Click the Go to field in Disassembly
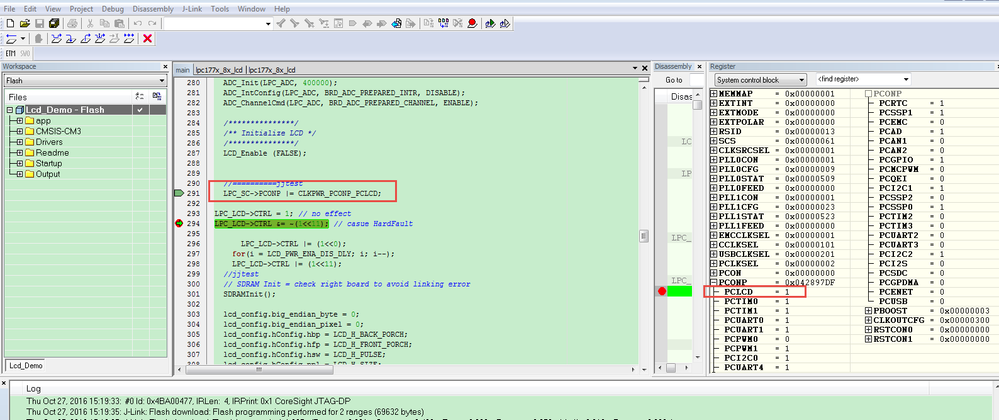Viewport: 999px width, 420px height. click(696, 80)
